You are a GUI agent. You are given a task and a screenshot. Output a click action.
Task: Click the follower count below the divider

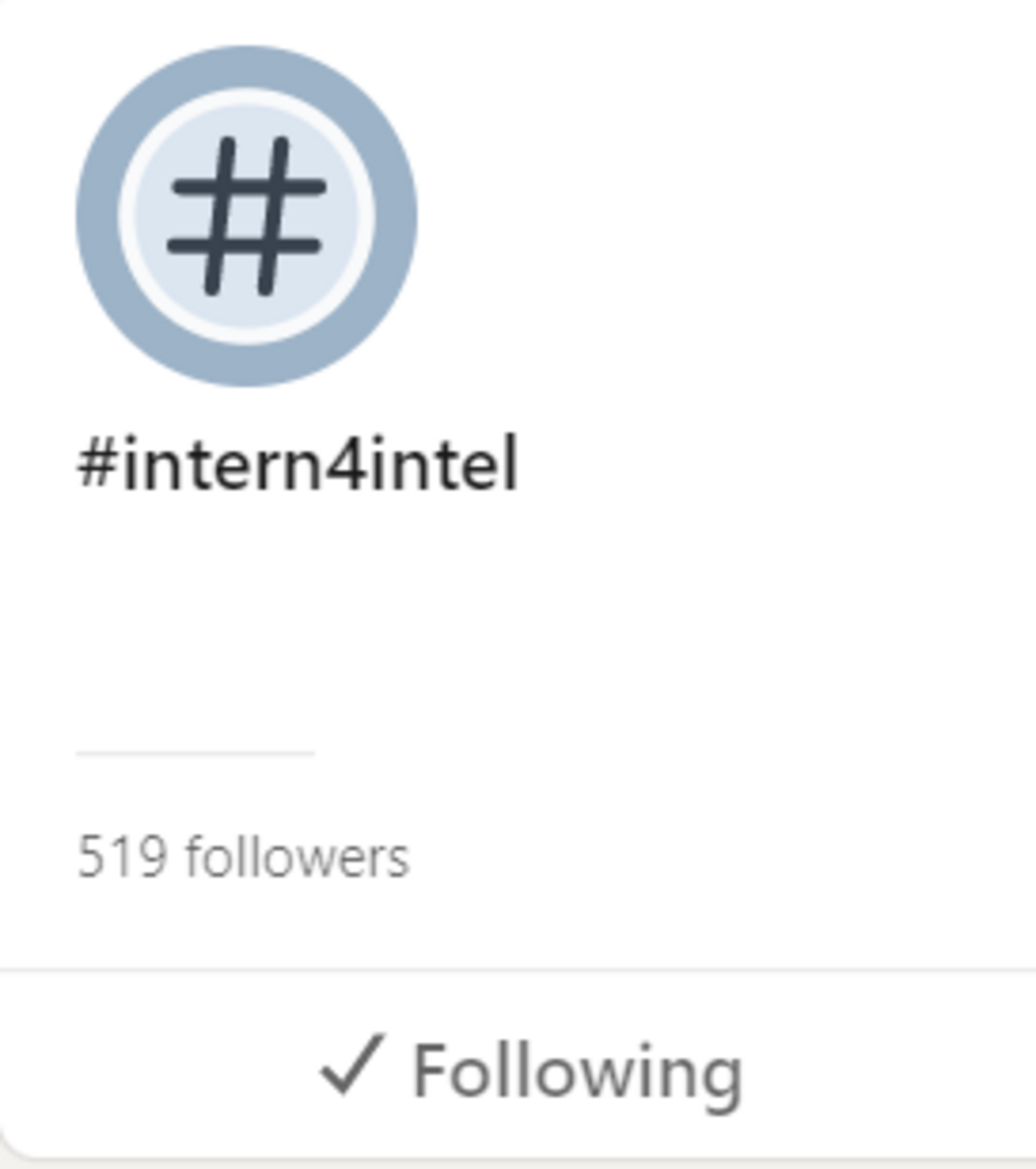coord(243,856)
